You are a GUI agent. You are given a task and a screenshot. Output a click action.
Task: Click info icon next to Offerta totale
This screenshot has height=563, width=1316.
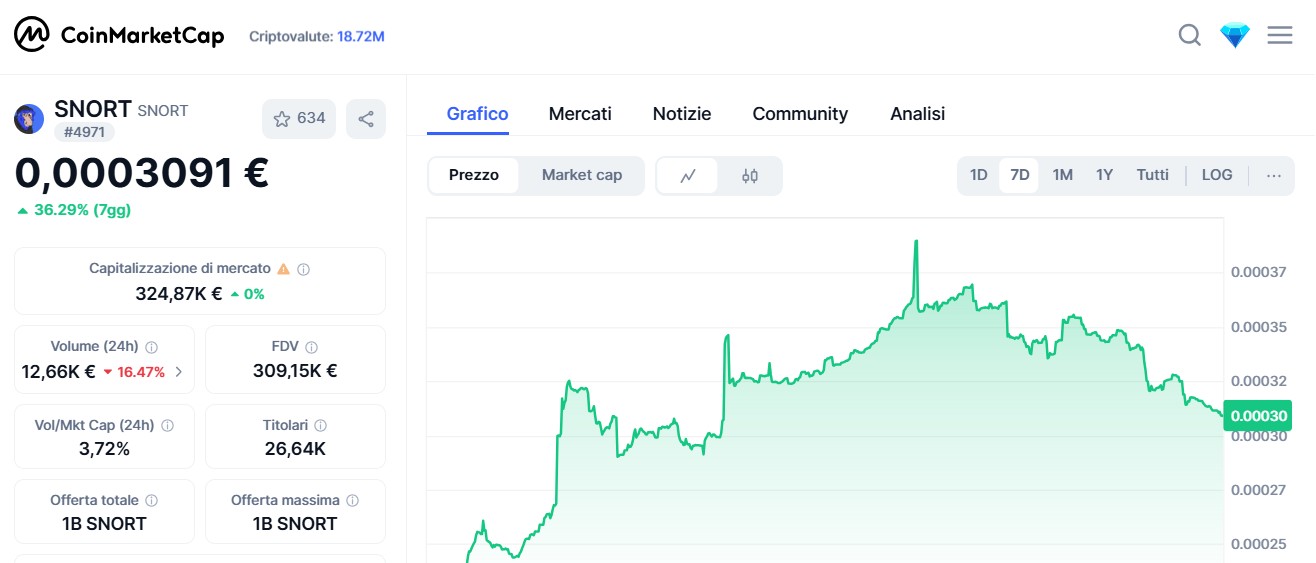151,500
